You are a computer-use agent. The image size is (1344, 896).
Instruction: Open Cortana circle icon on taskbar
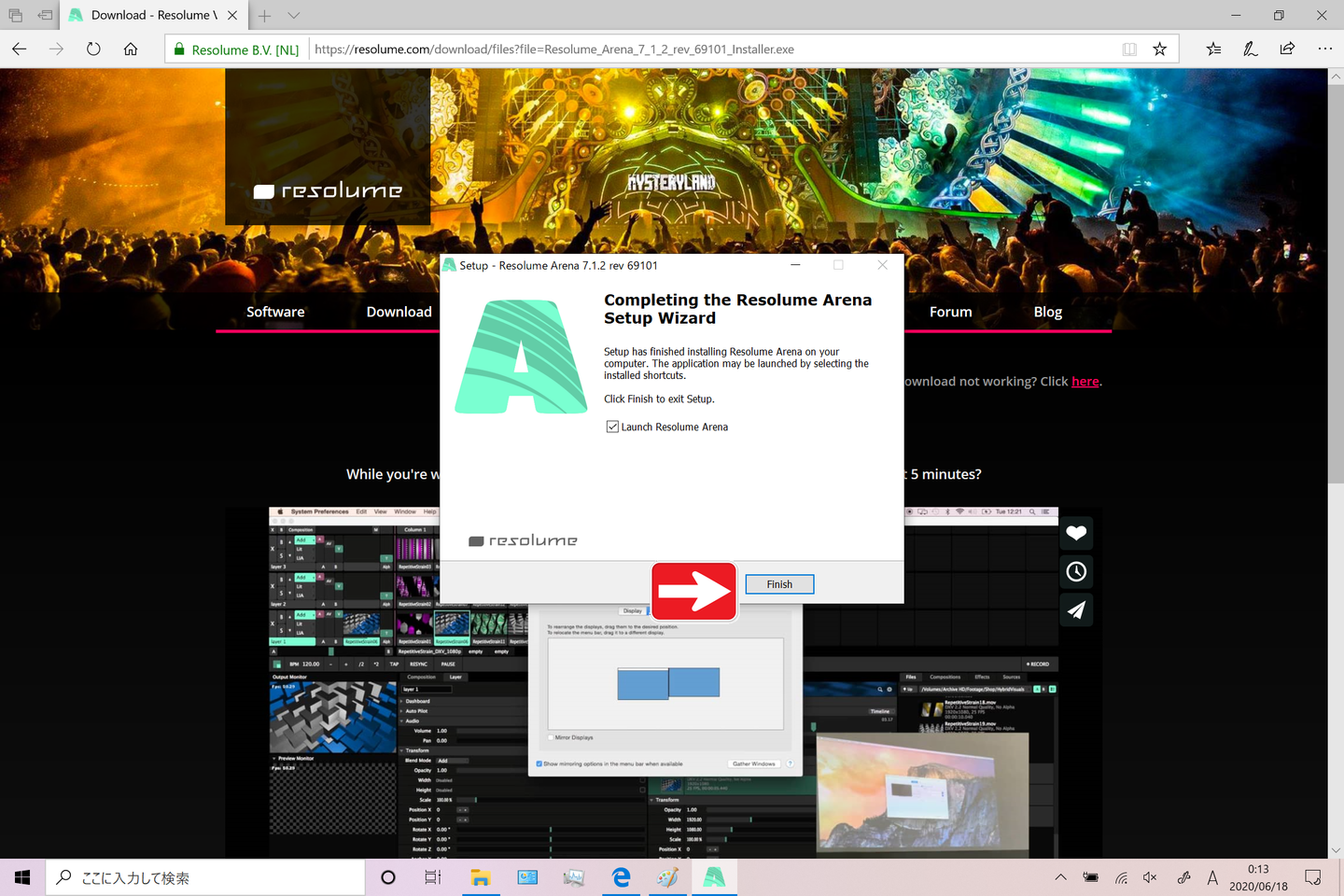(388, 877)
